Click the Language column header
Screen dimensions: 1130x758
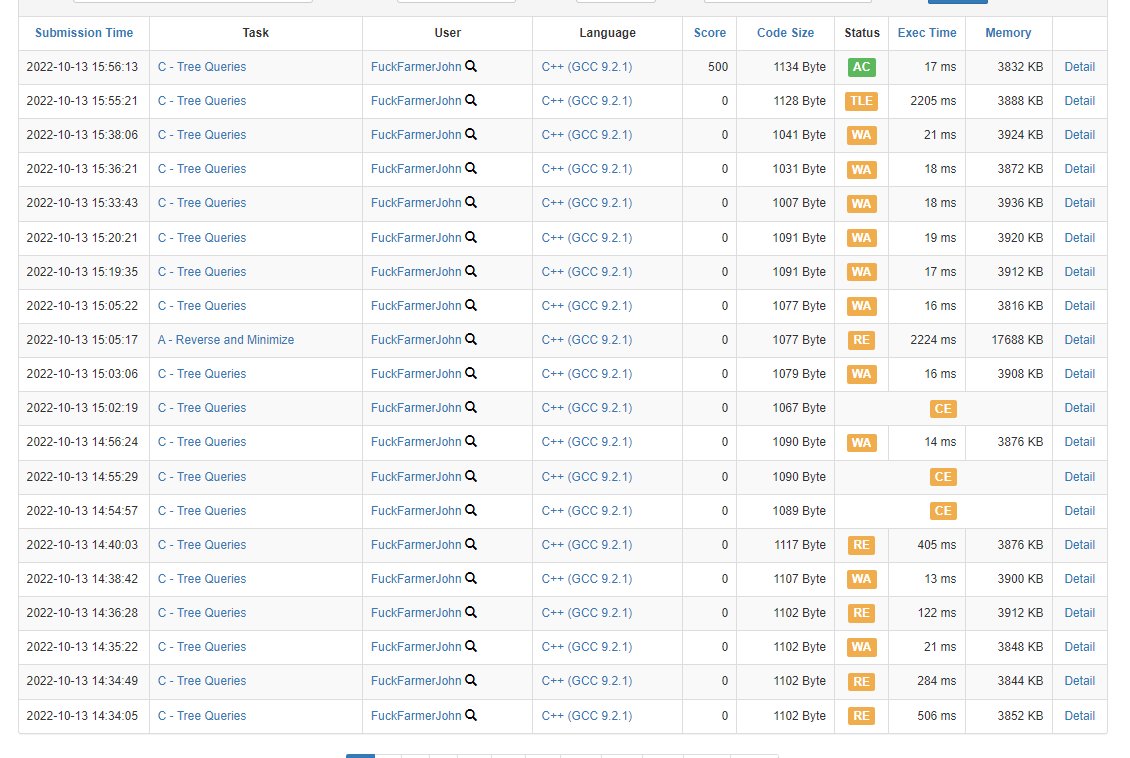point(608,32)
